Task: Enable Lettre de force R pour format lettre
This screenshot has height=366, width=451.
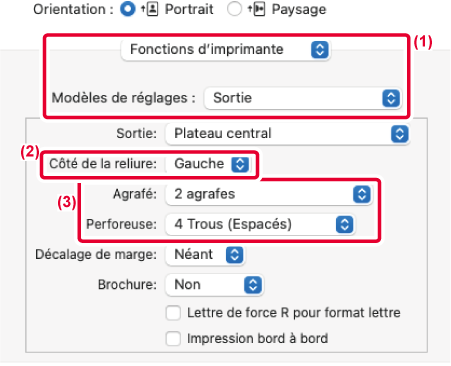Action: click(x=174, y=313)
